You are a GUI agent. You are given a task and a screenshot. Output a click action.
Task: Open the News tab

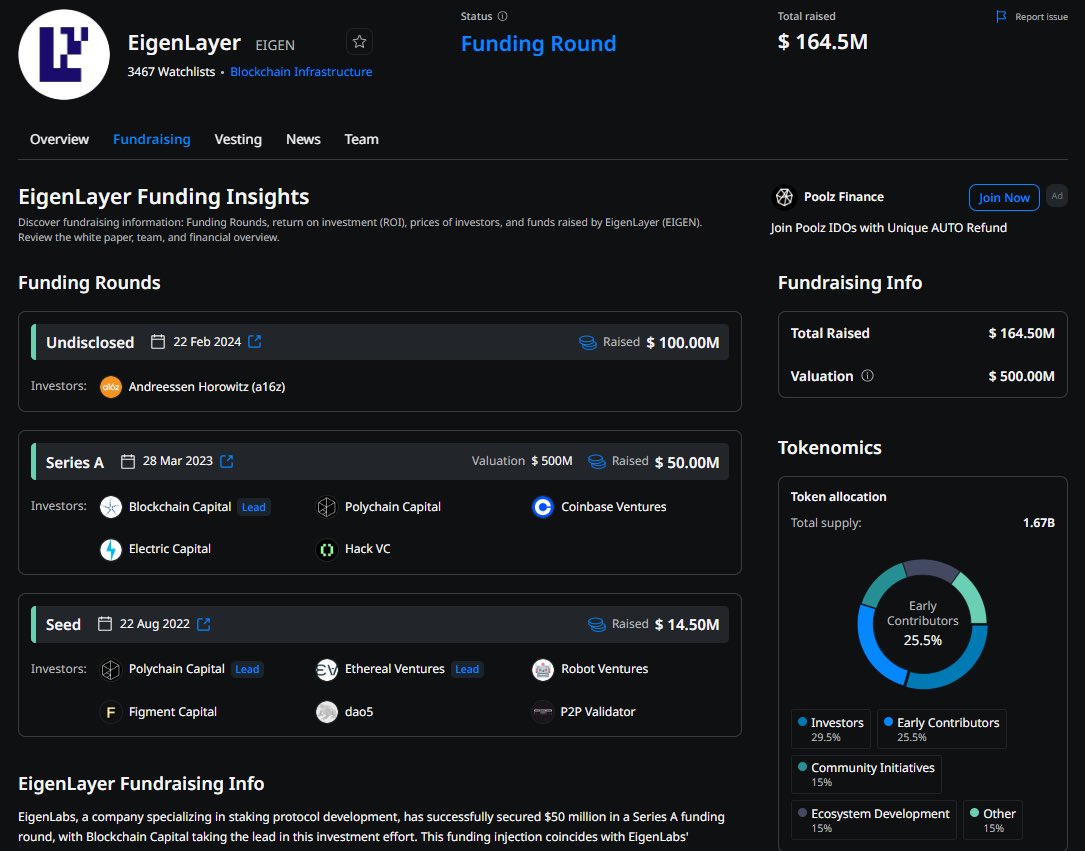click(303, 139)
